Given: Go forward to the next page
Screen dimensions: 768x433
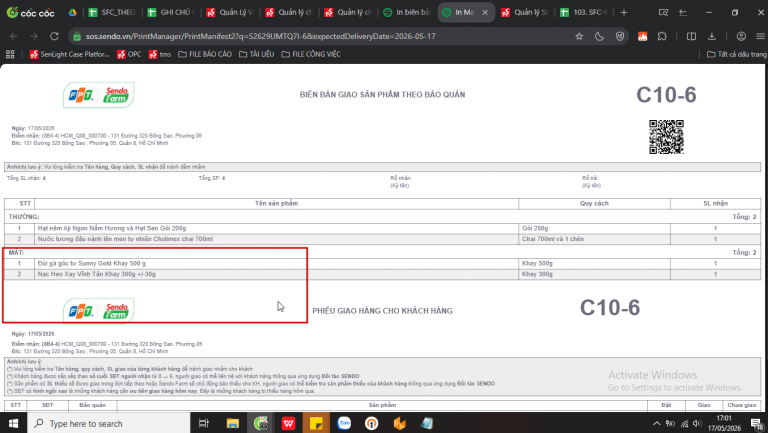Looking at the screenshot, I should coord(34,36).
